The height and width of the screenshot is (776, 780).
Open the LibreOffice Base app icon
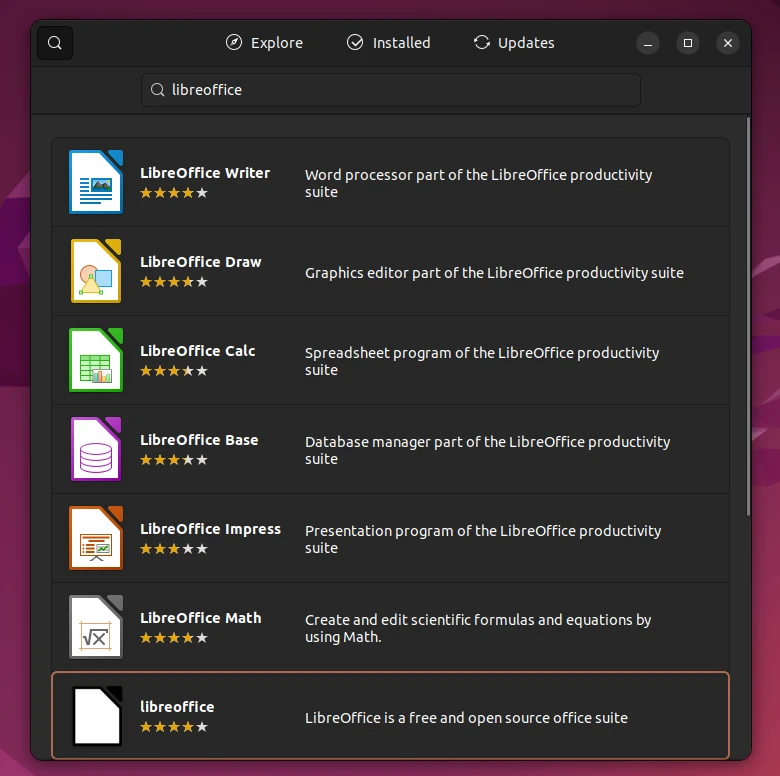[96, 449]
